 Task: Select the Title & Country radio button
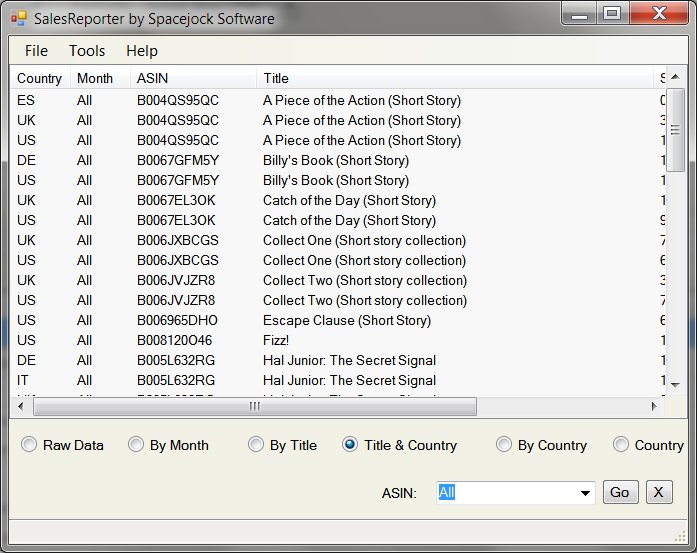click(x=399, y=445)
